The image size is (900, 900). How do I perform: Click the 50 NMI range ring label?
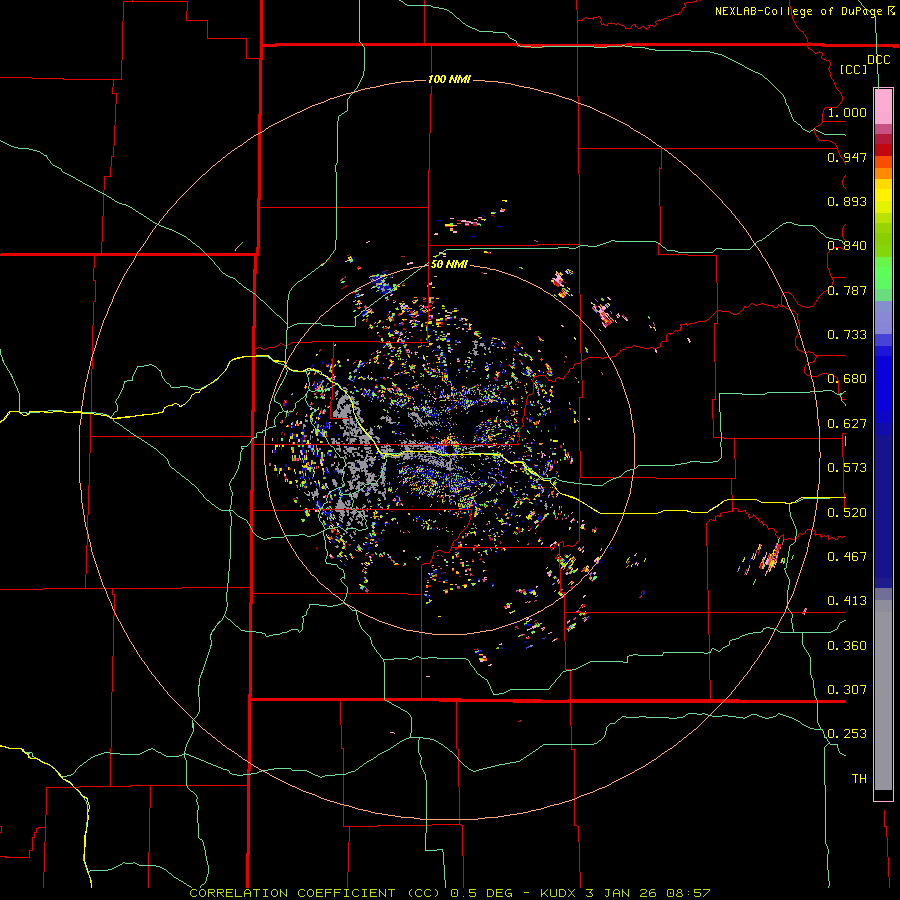click(449, 264)
